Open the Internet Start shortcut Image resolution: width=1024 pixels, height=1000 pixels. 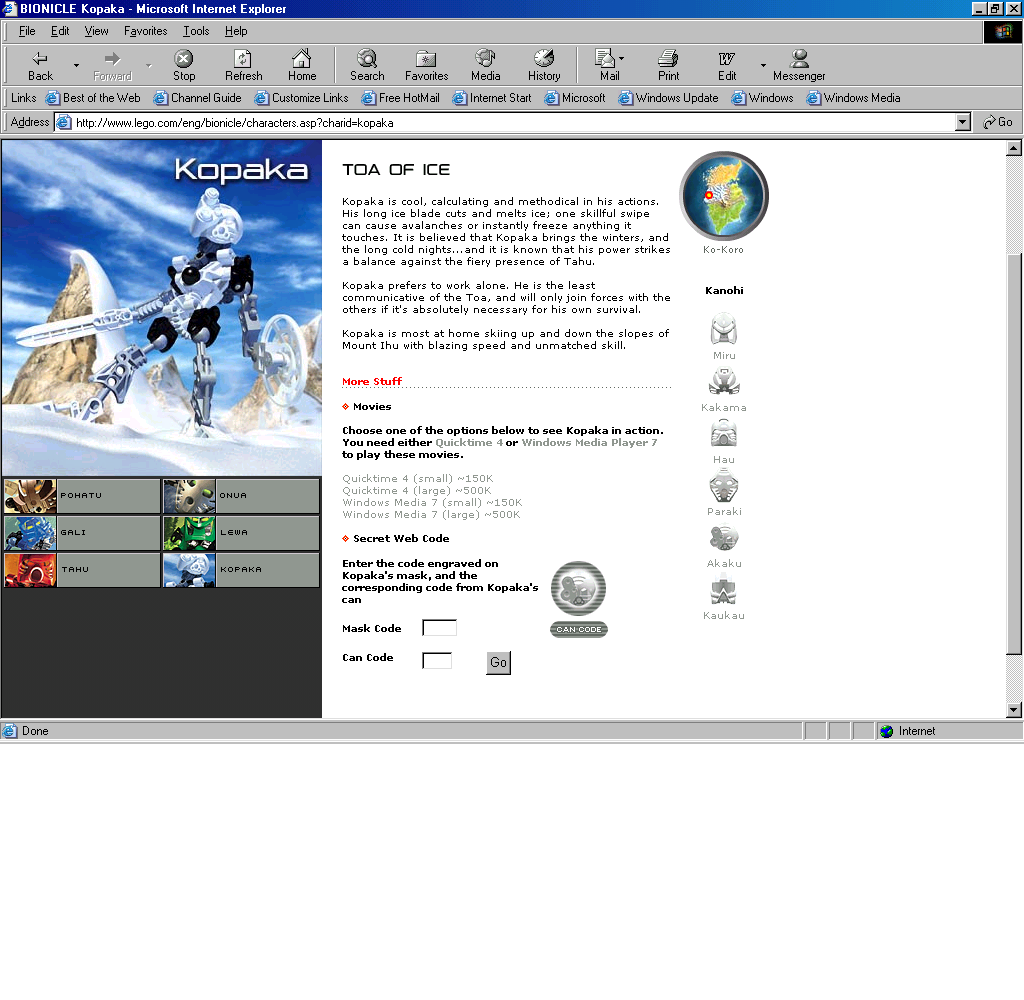pos(492,98)
